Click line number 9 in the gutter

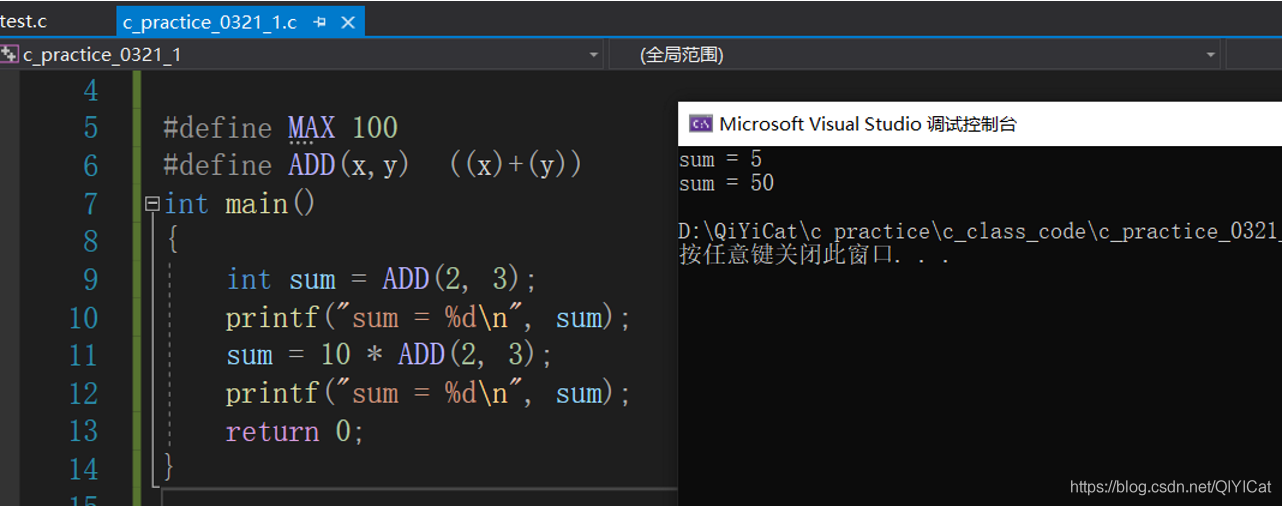tap(91, 280)
